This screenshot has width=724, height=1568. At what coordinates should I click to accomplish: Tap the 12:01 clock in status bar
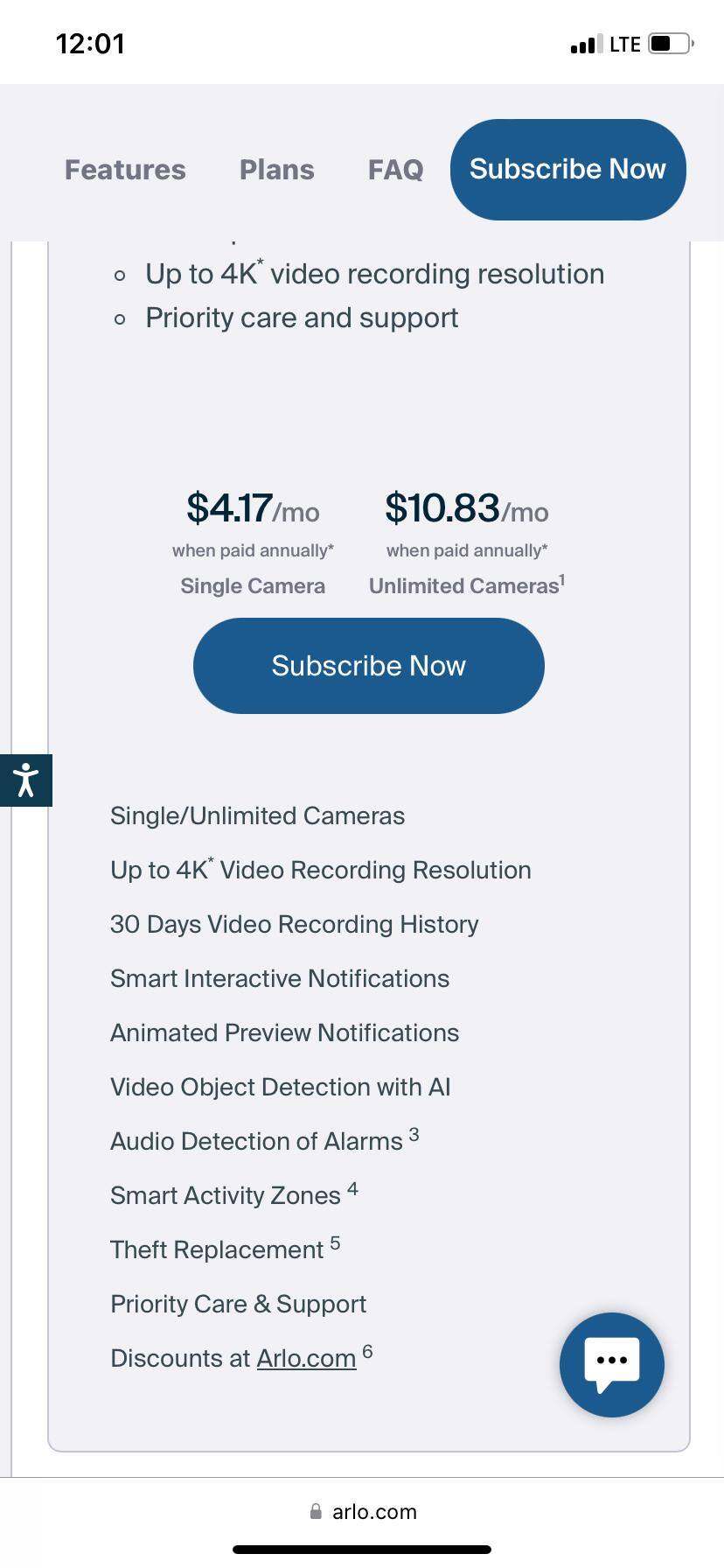click(x=90, y=44)
